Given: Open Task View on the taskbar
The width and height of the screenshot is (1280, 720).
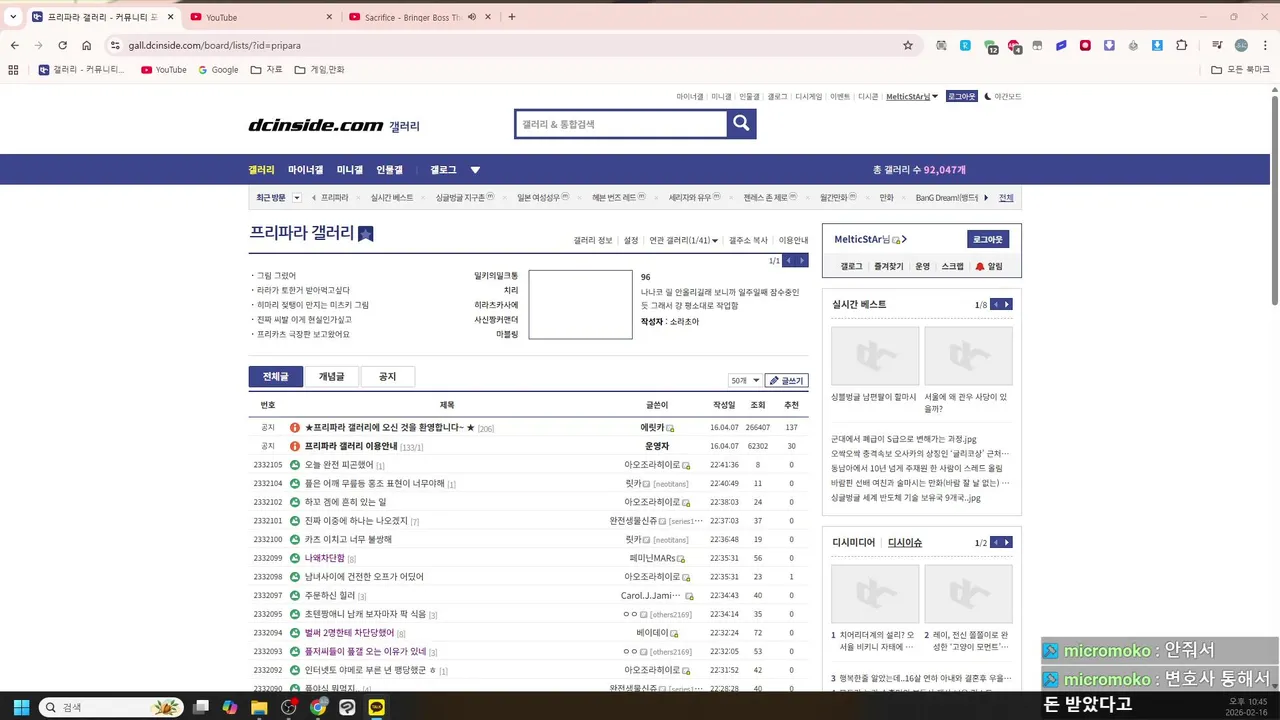Looking at the screenshot, I should pos(201,707).
